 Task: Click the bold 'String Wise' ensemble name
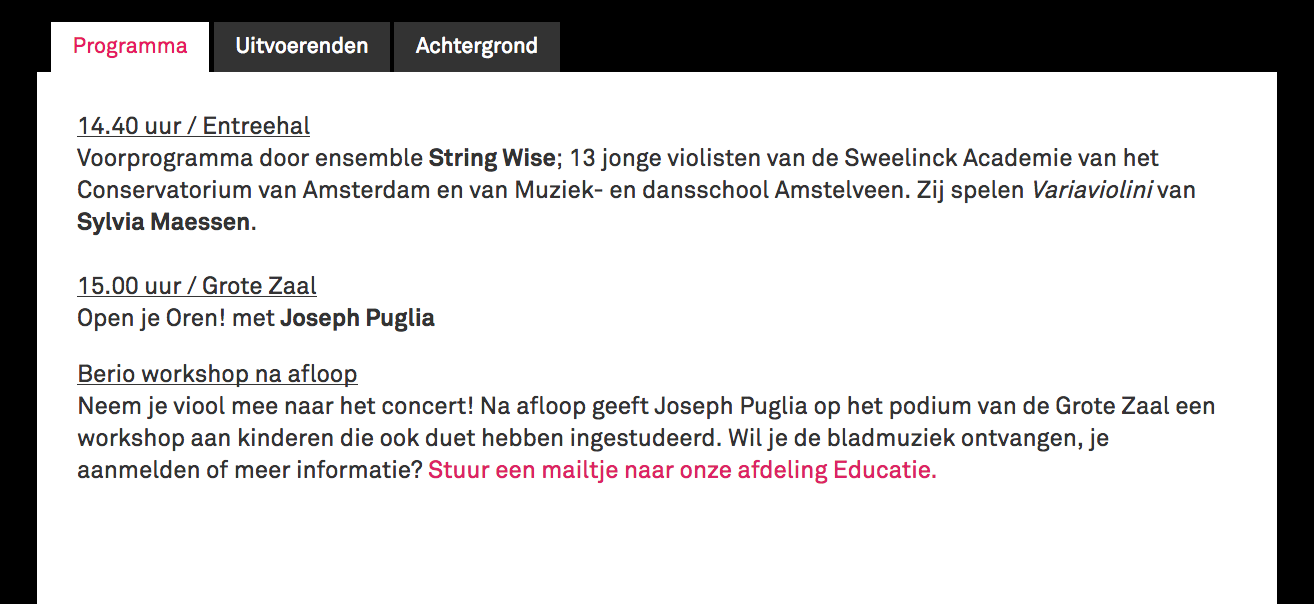click(491, 158)
